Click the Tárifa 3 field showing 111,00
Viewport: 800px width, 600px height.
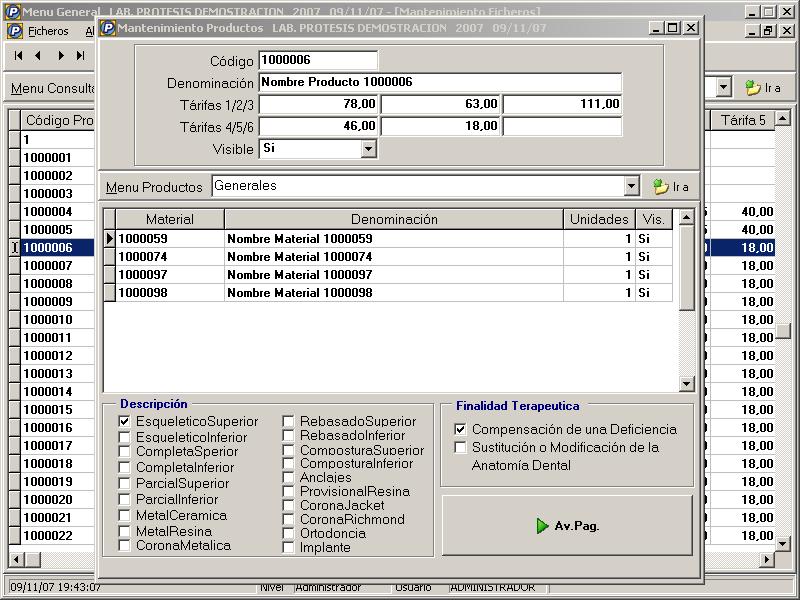click(x=562, y=104)
